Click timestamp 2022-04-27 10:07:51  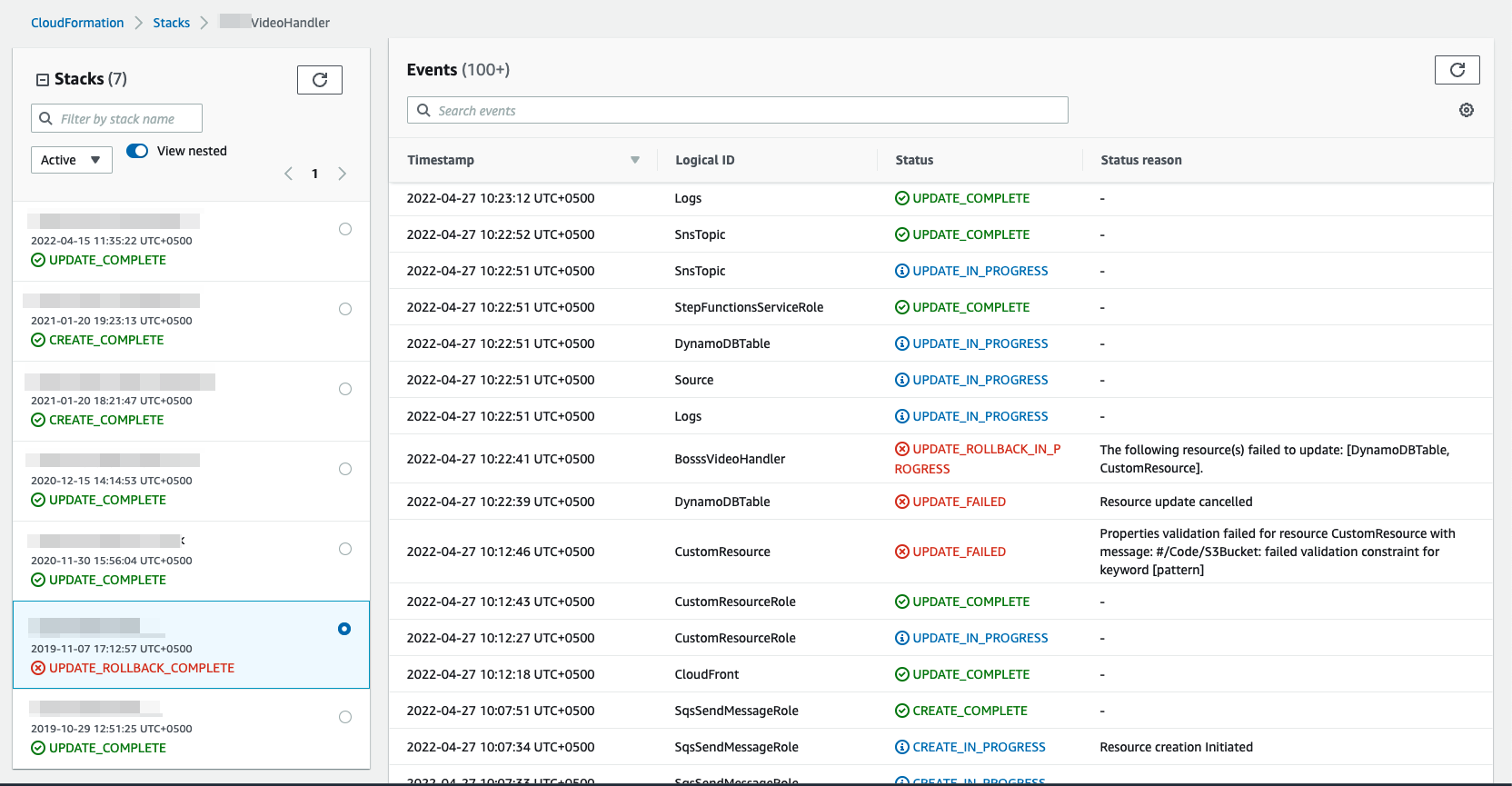coord(501,711)
